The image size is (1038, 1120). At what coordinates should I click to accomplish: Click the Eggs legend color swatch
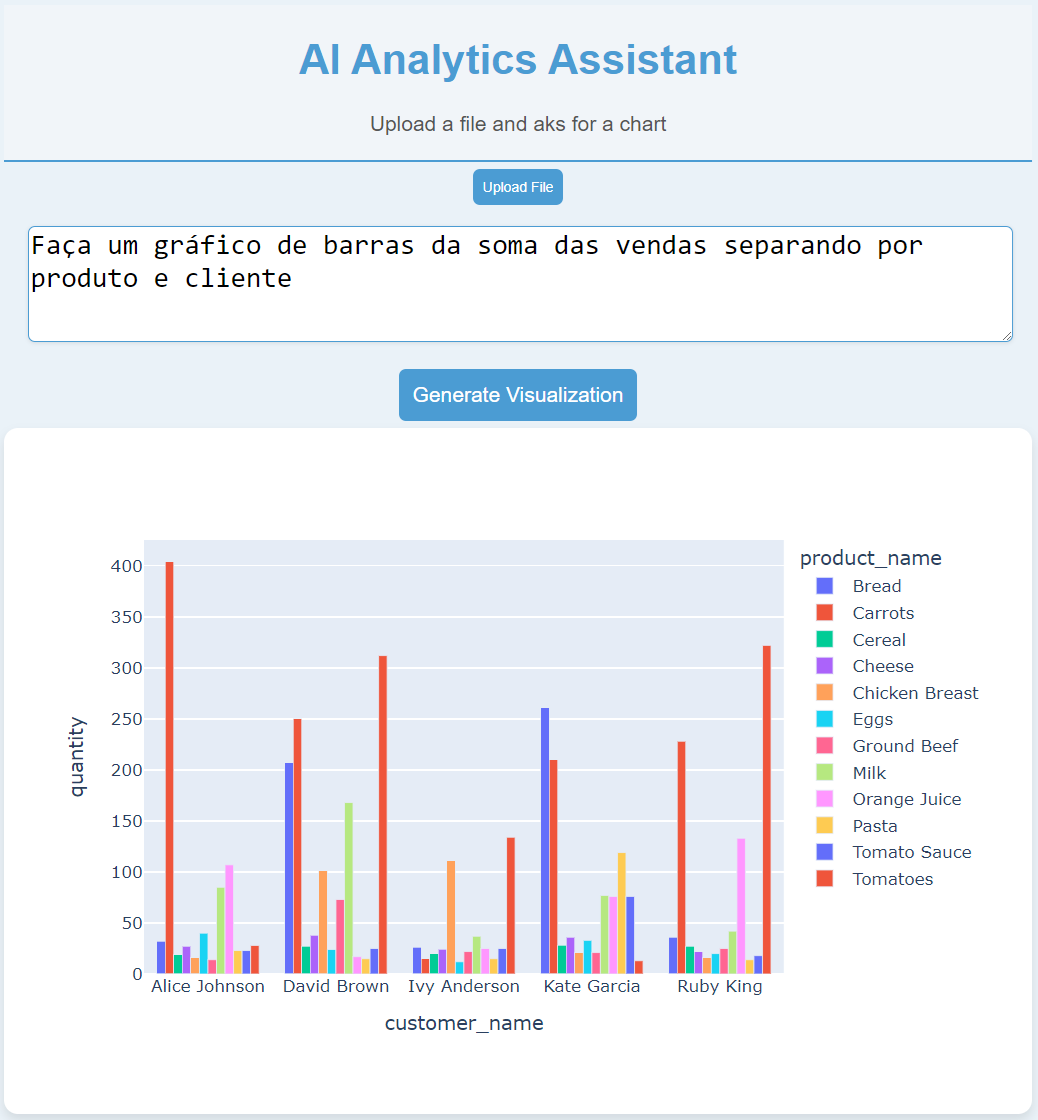point(825,719)
